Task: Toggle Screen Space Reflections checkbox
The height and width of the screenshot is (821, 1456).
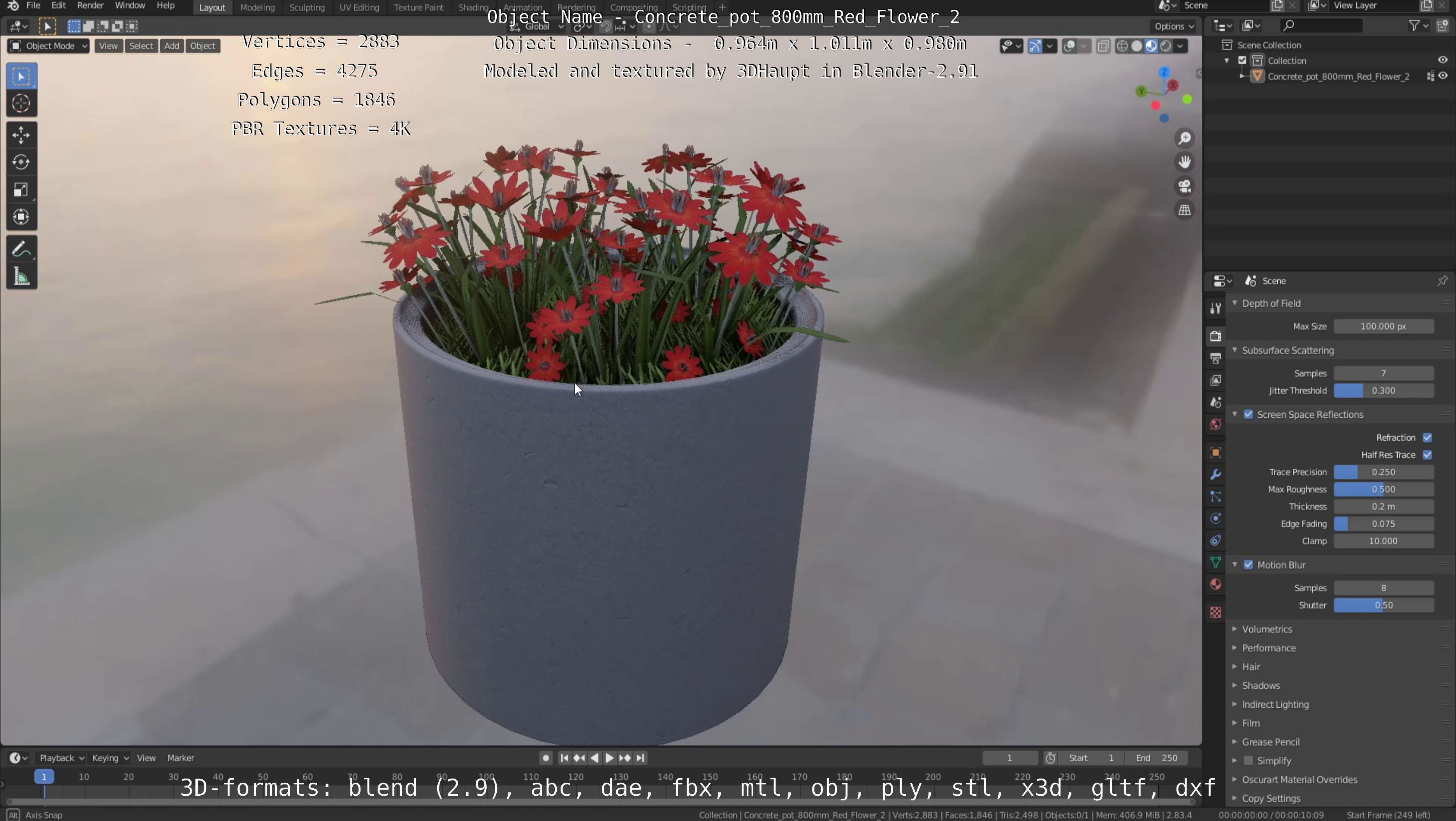Action: (x=1248, y=415)
